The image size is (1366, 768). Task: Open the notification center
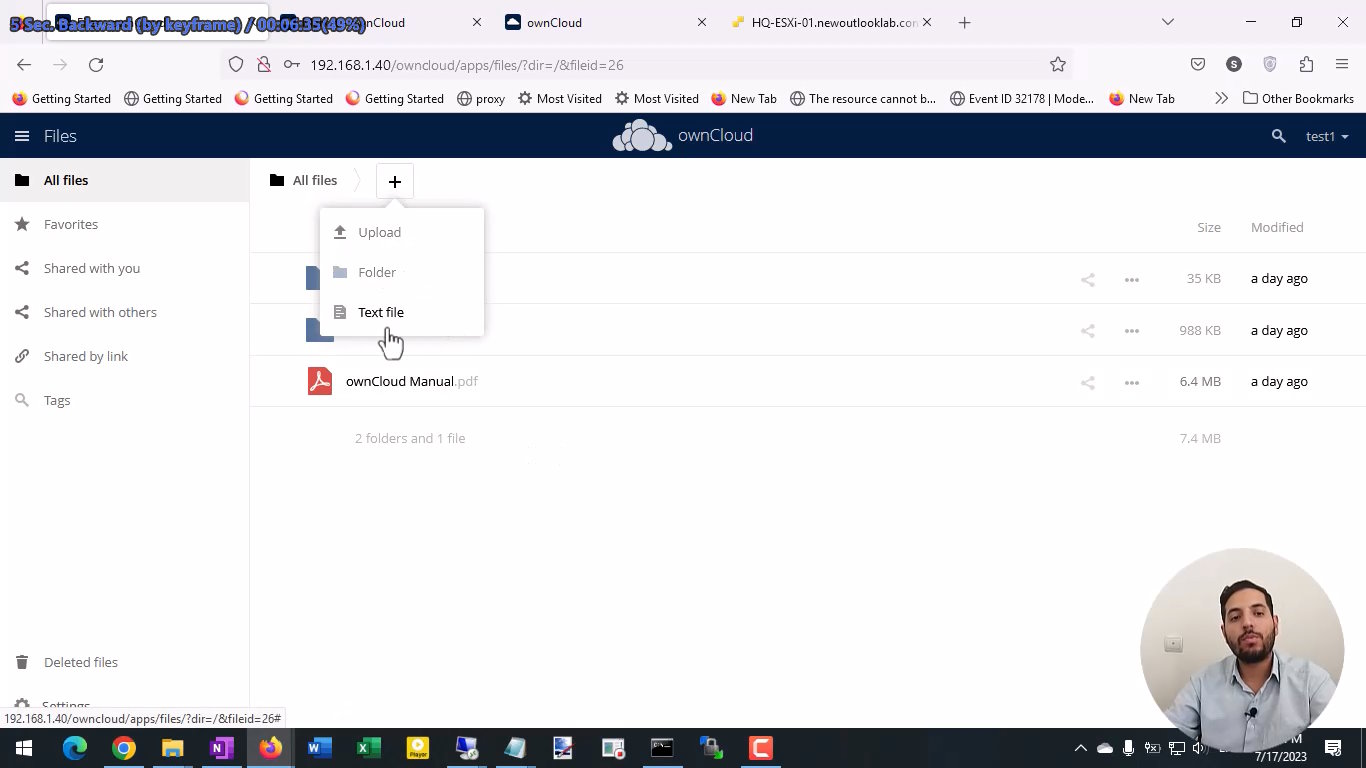pos(1333,748)
